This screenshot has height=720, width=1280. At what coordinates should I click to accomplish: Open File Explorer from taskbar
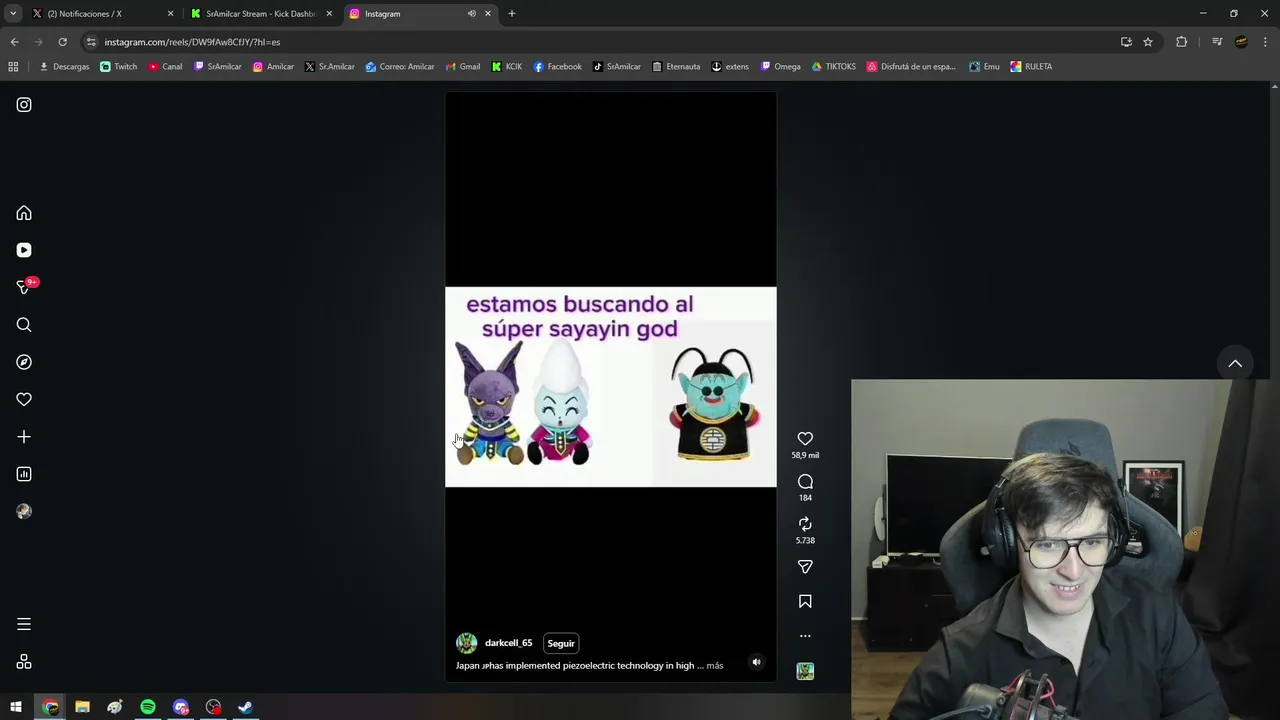[82, 707]
